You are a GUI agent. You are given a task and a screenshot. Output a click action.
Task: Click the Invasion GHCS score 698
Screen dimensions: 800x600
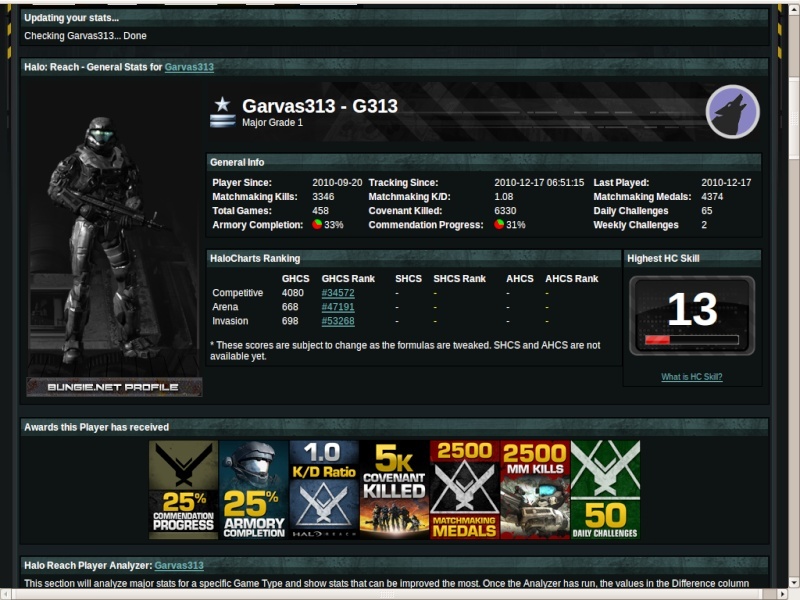[290, 321]
